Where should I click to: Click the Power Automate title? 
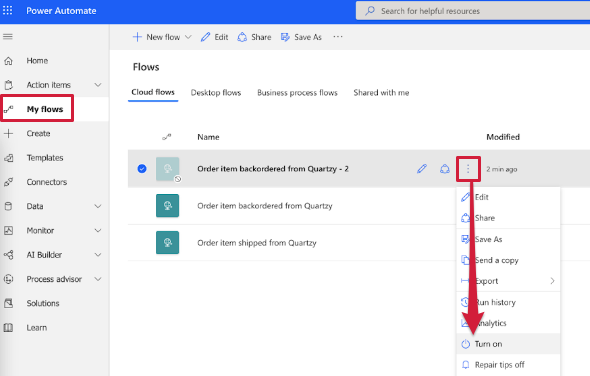click(61, 11)
